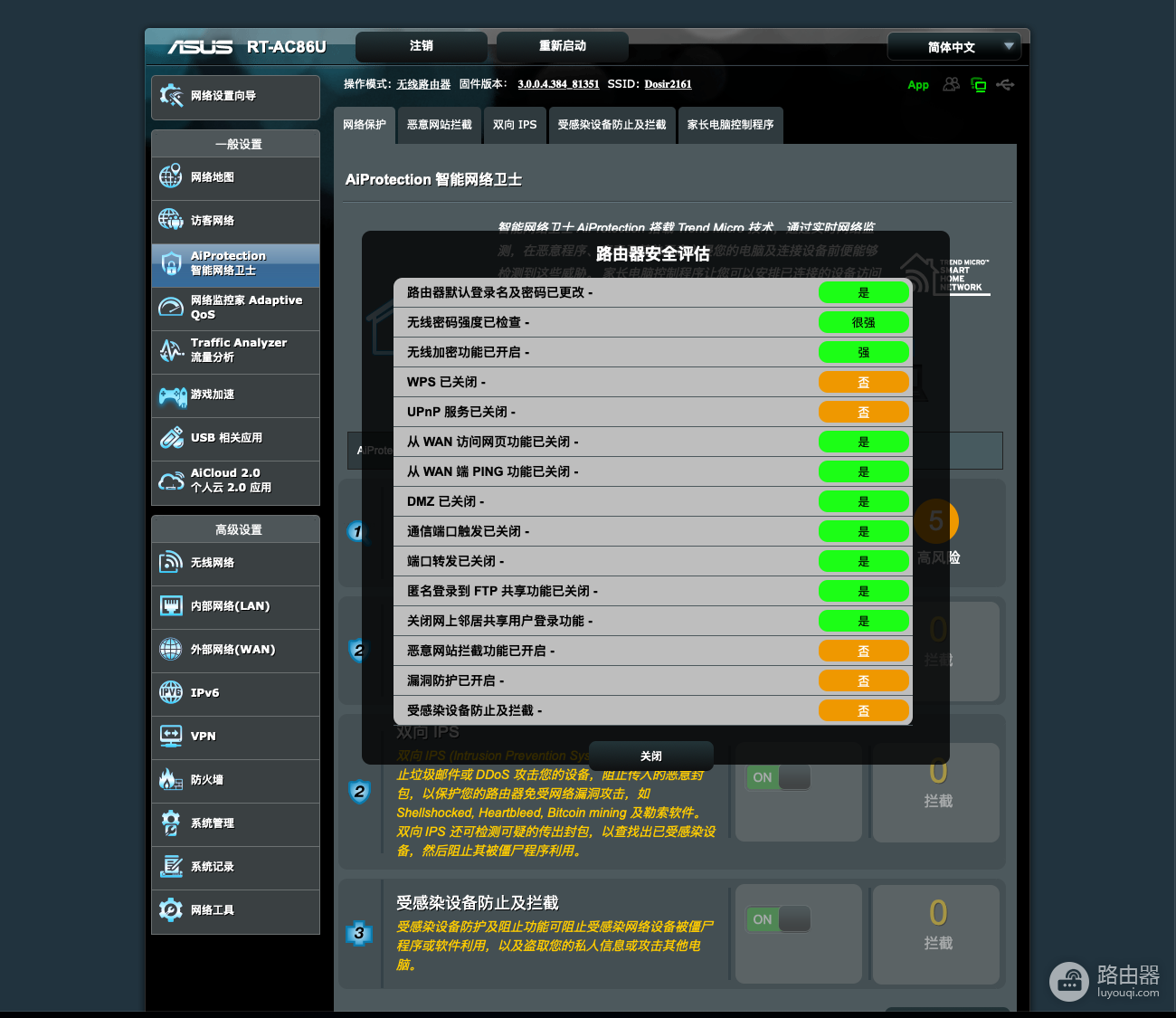
Task: Open the VPN settings icon
Action: (x=171, y=736)
